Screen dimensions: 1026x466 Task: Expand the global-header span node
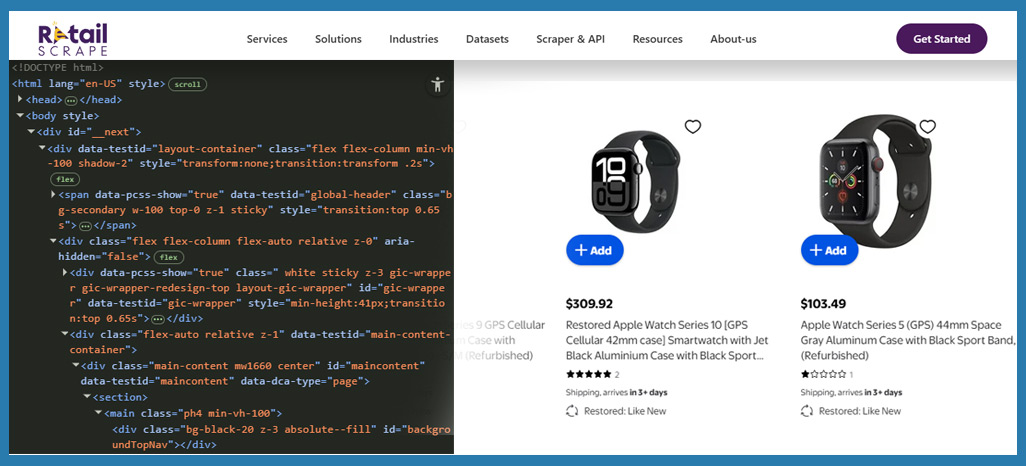click(x=53, y=195)
